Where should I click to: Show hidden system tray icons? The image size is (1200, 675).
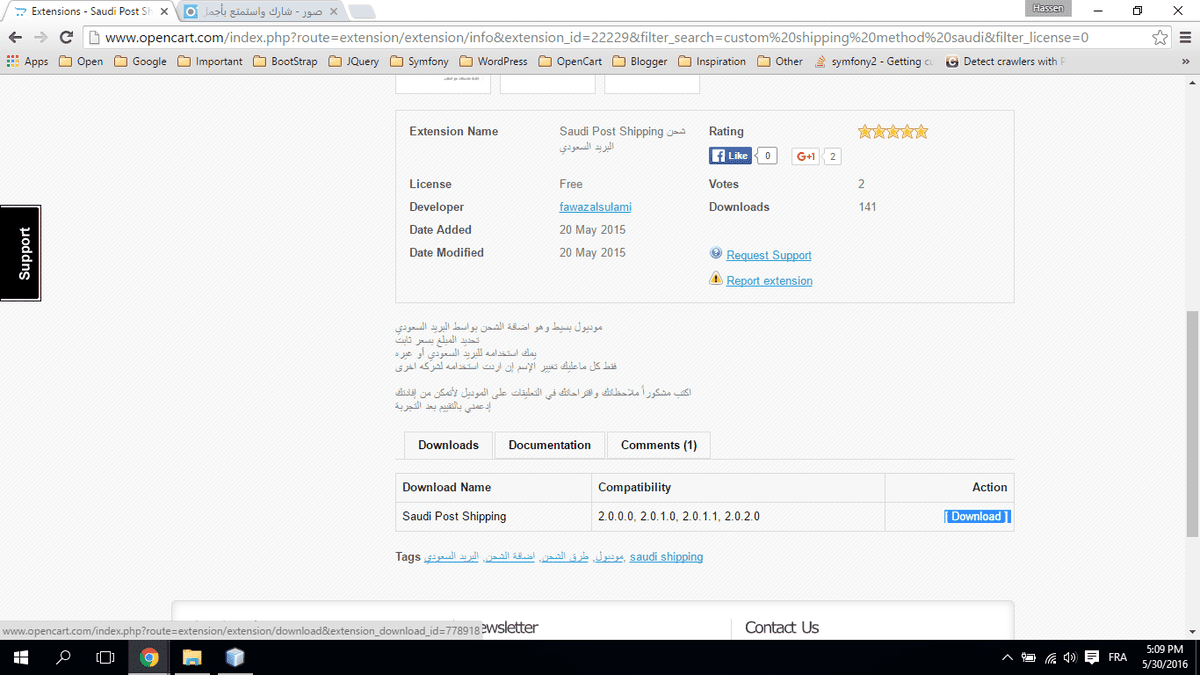click(x=1007, y=657)
